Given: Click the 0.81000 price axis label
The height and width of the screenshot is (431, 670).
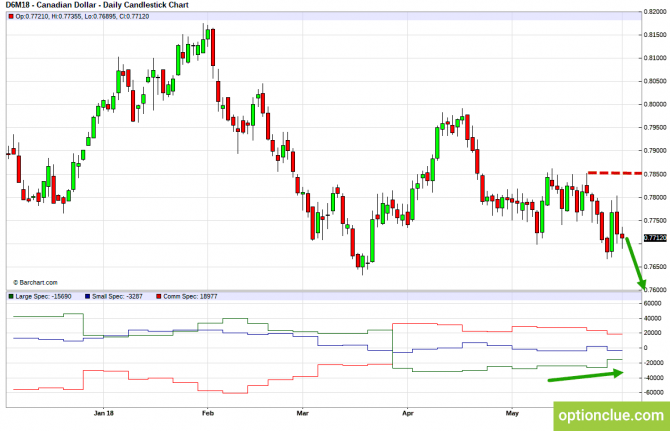Looking at the screenshot, I should click(655, 58).
